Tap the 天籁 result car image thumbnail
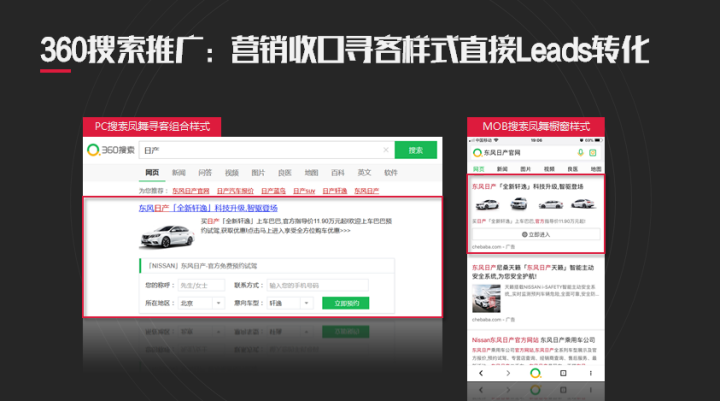 (x=486, y=299)
